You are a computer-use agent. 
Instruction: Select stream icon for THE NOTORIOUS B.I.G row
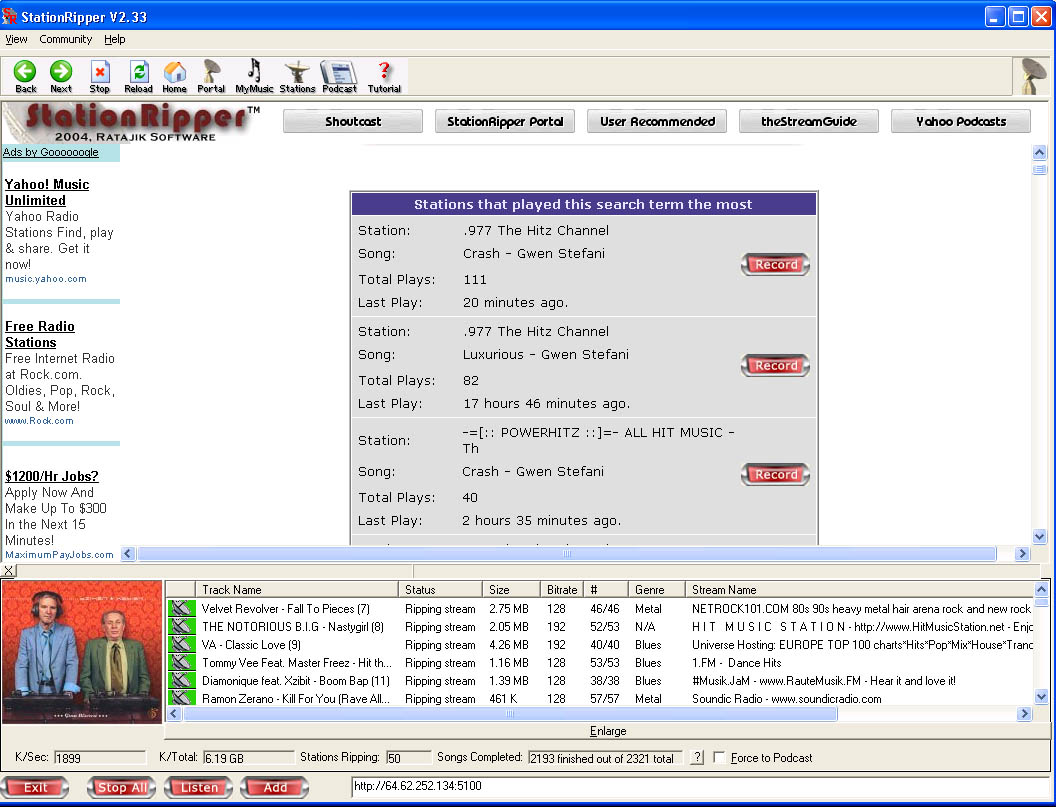(181, 626)
